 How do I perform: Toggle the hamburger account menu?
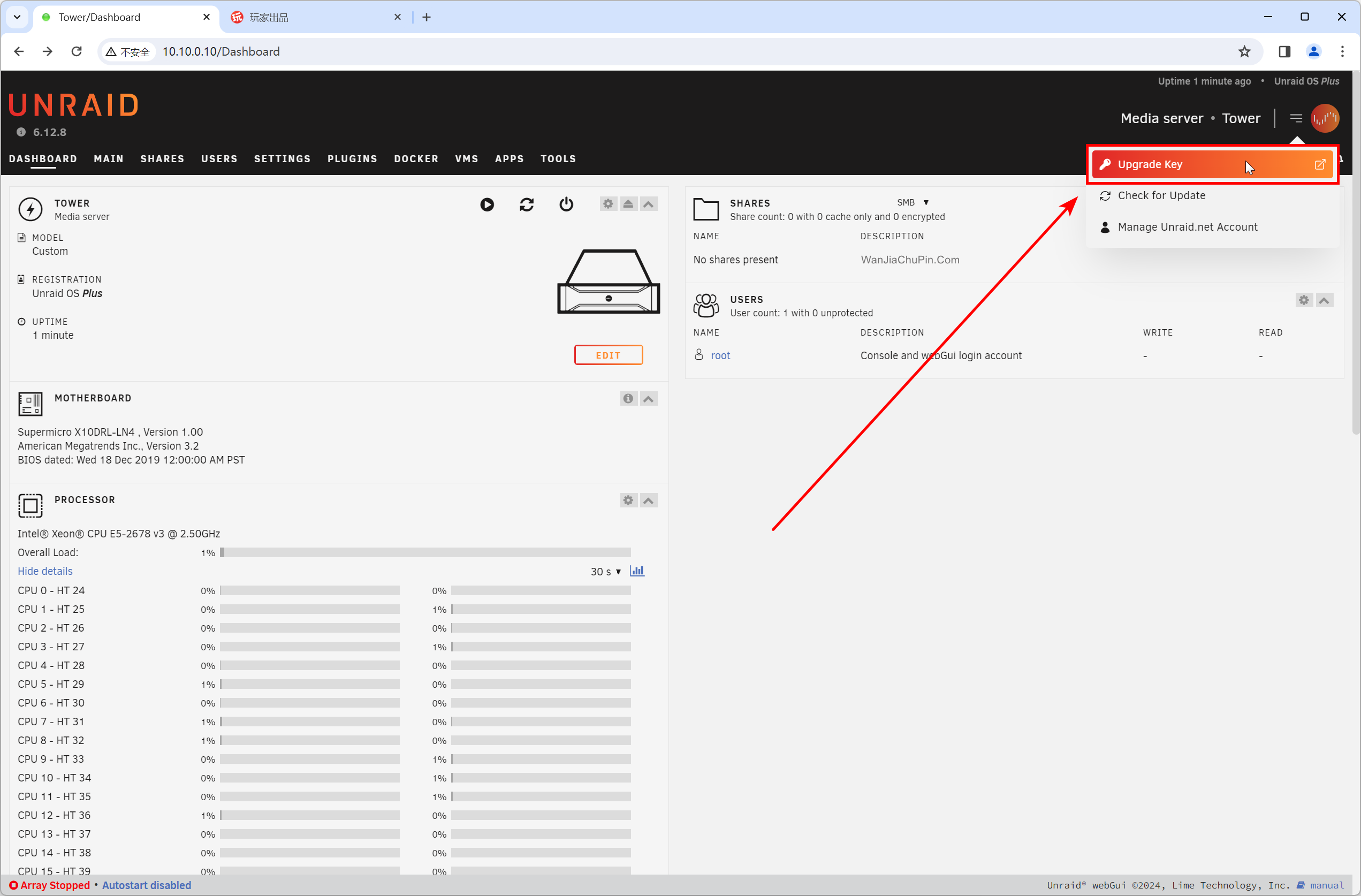(x=1296, y=118)
